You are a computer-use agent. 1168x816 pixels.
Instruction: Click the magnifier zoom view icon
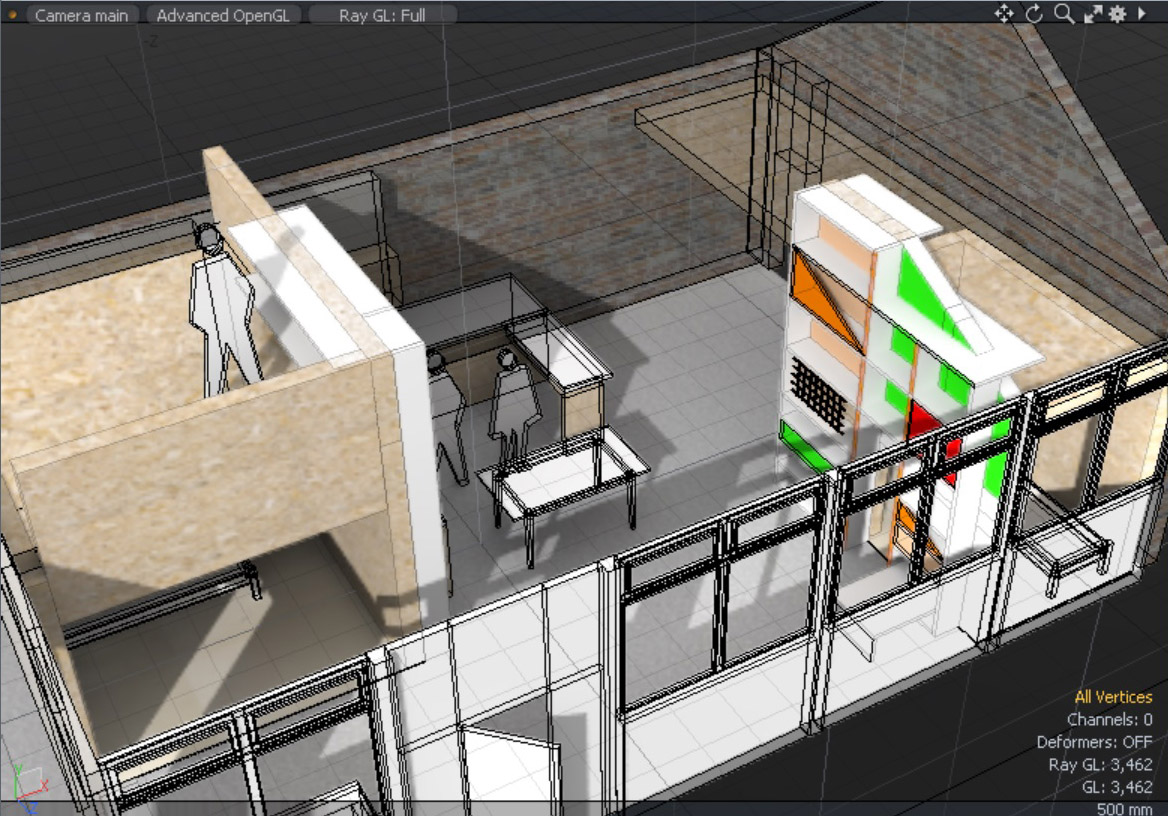[1064, 14]
